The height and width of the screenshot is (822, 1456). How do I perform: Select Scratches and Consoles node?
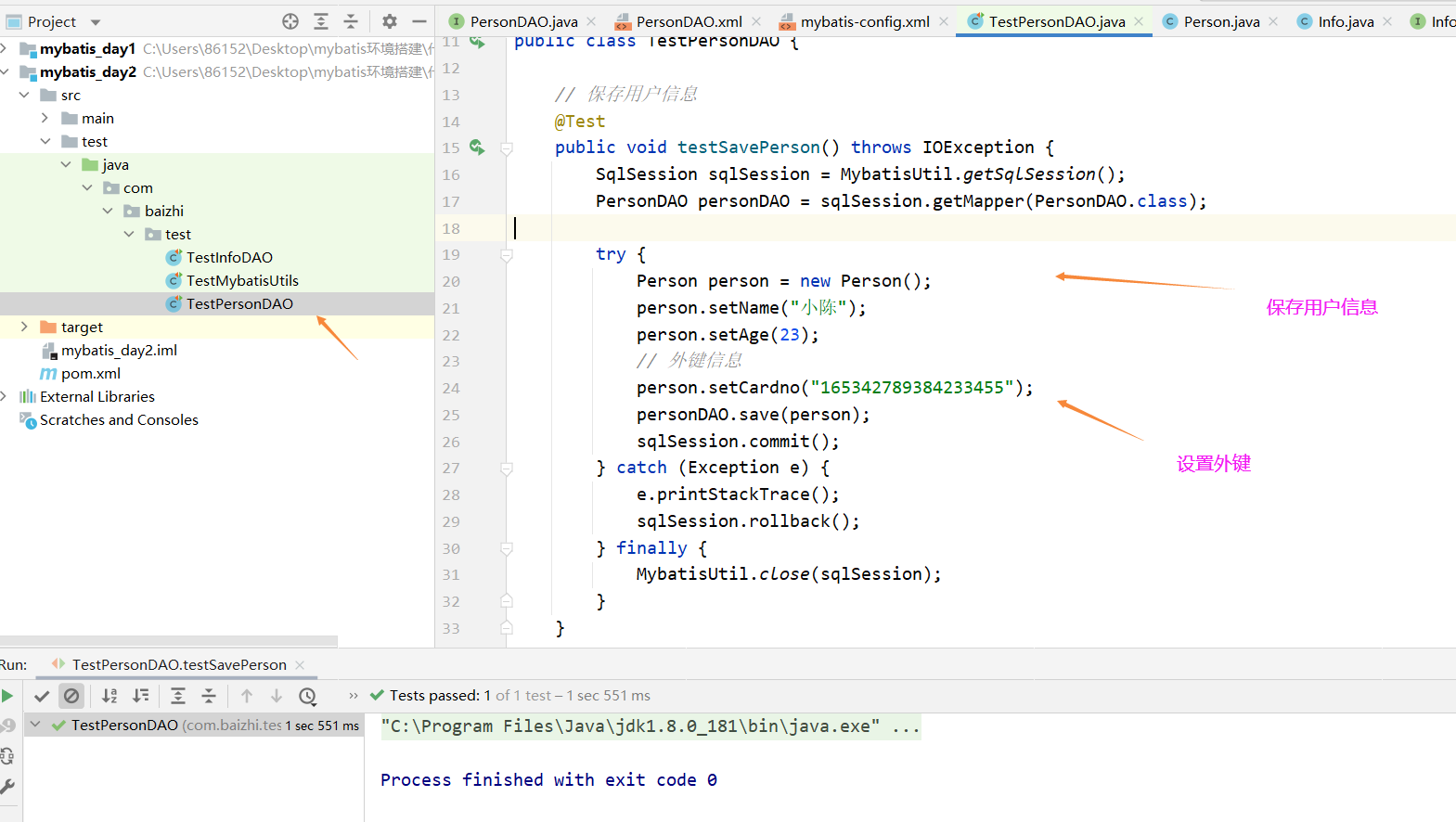[x=119, y=419]
